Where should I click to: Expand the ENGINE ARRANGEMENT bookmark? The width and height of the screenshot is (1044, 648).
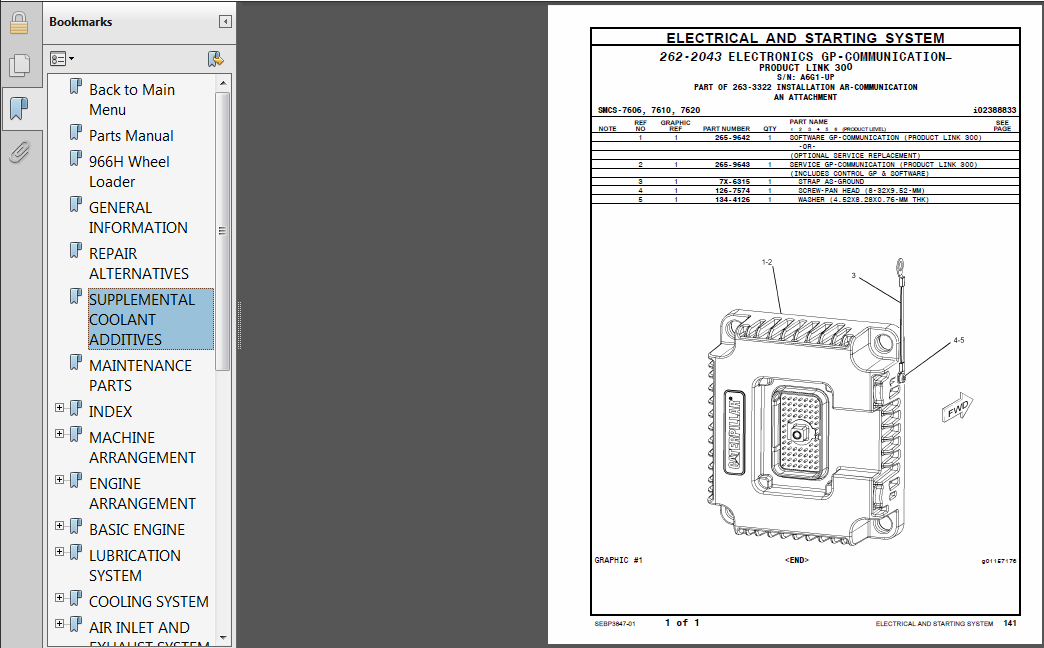click(59, 479)
